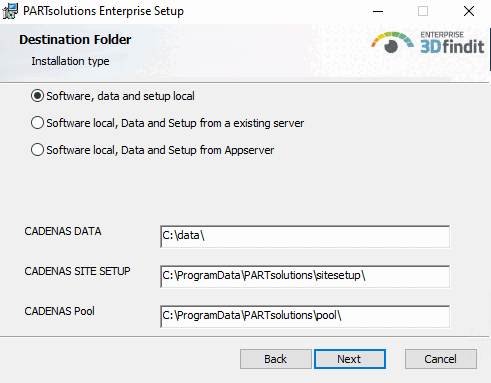
Task: Click the "CADENAS Pool" label
Action: (x=59, y=311)
